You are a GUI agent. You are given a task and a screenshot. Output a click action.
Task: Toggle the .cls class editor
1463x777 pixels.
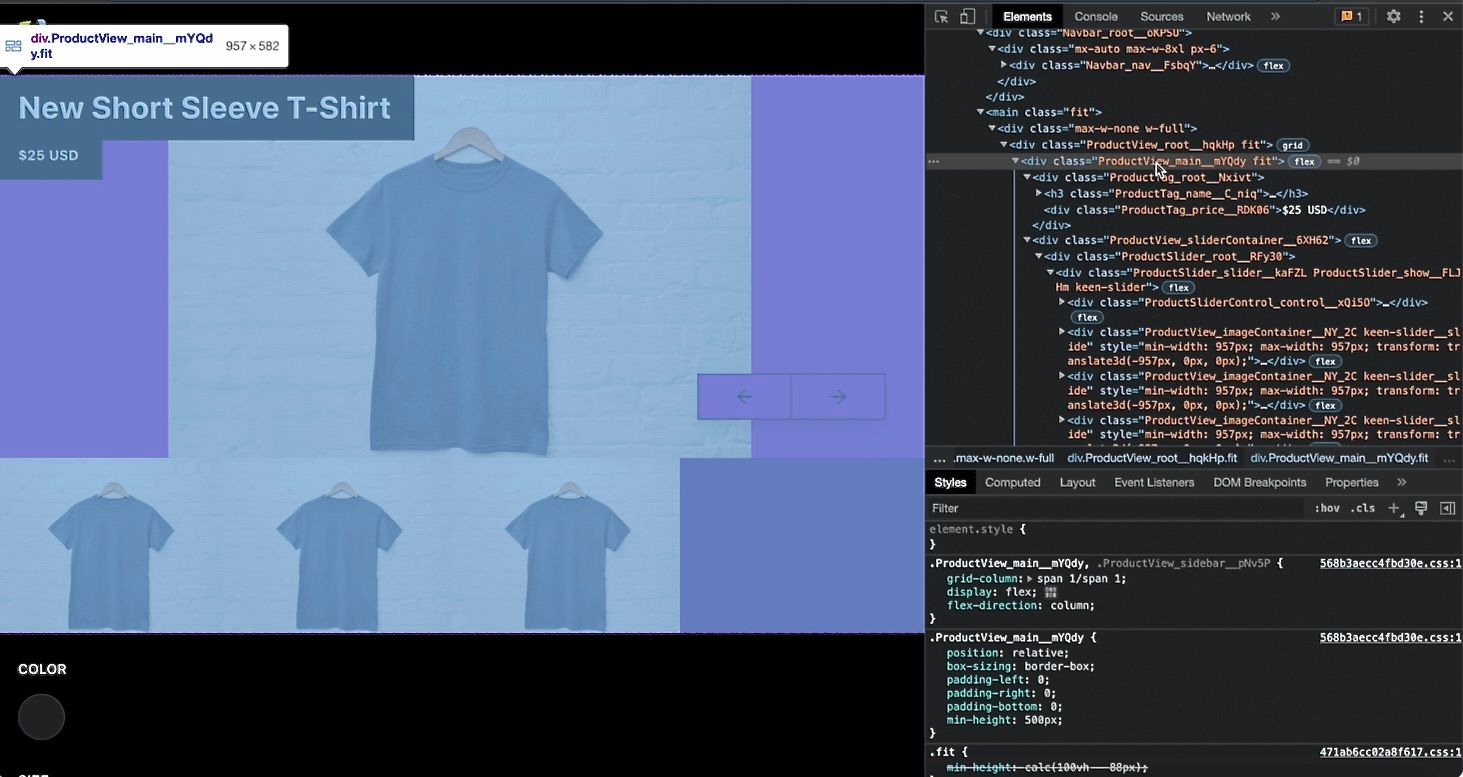pyautogui.click(x=1362, y=508)
